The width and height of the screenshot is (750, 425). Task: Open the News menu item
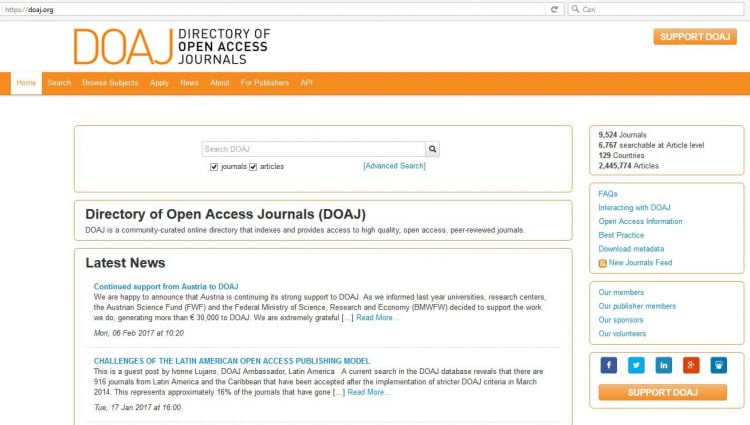pyautogui.click(x=189, y=83)
